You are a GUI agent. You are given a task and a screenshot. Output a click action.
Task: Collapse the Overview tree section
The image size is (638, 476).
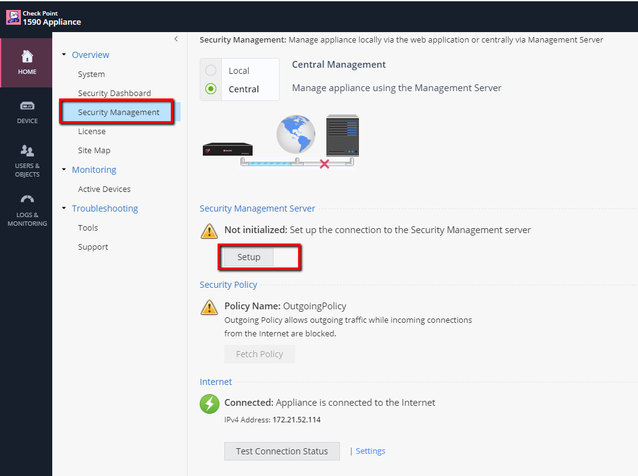click(65, 55)
